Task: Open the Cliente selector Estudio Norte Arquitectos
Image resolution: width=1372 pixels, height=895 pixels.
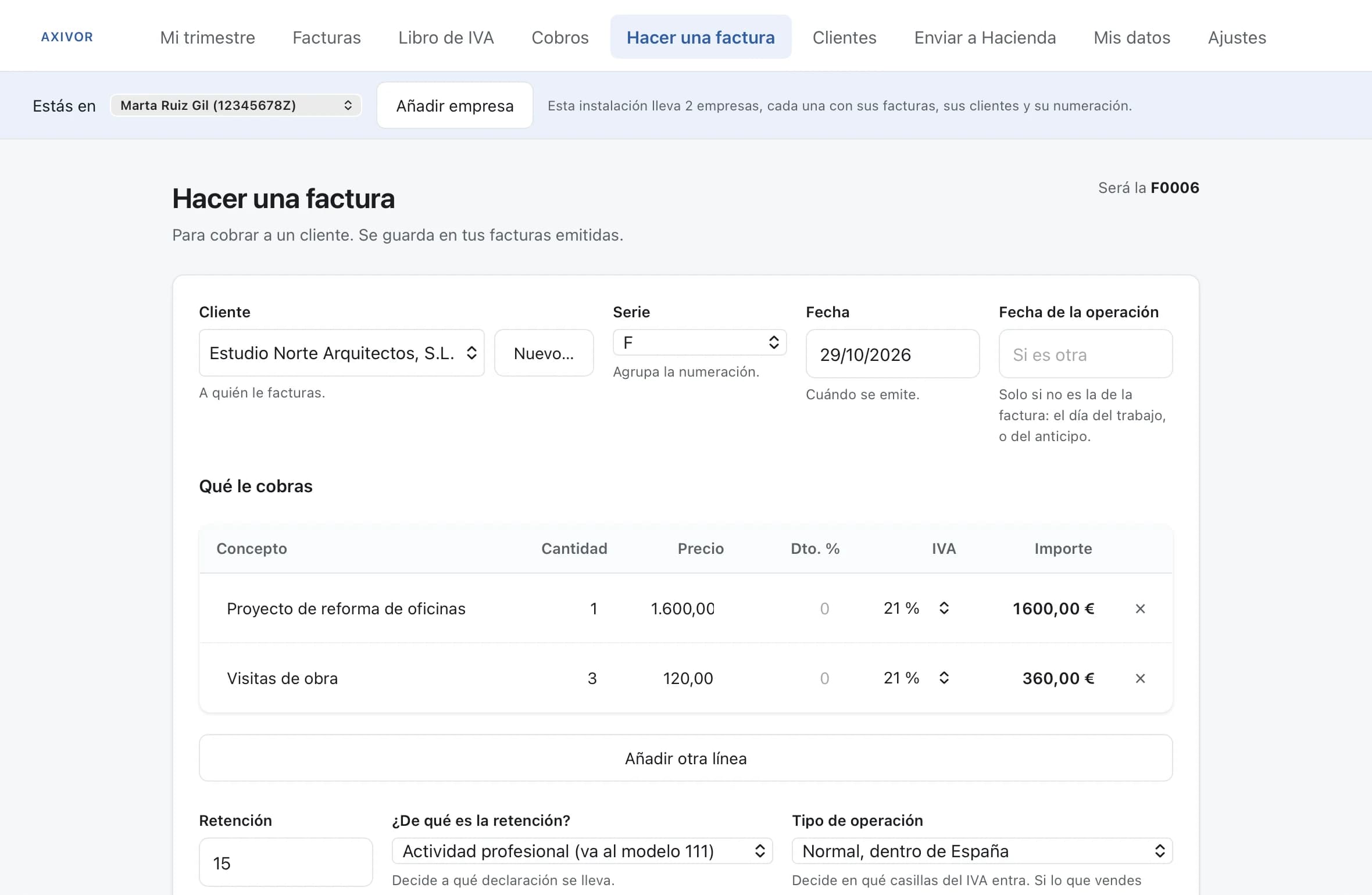Action: click(342, 353)
